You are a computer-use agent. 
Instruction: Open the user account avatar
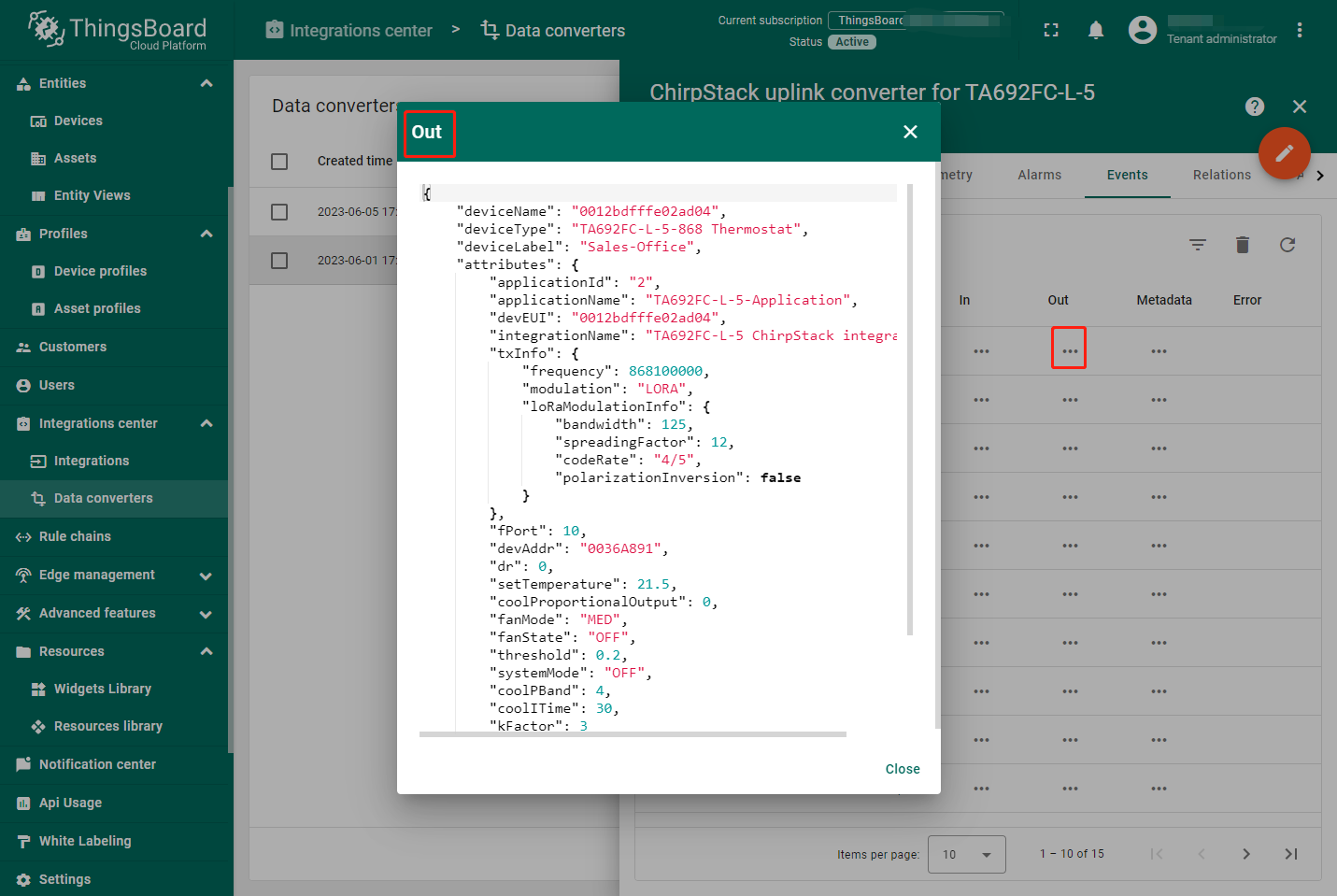coord(1143,30)
